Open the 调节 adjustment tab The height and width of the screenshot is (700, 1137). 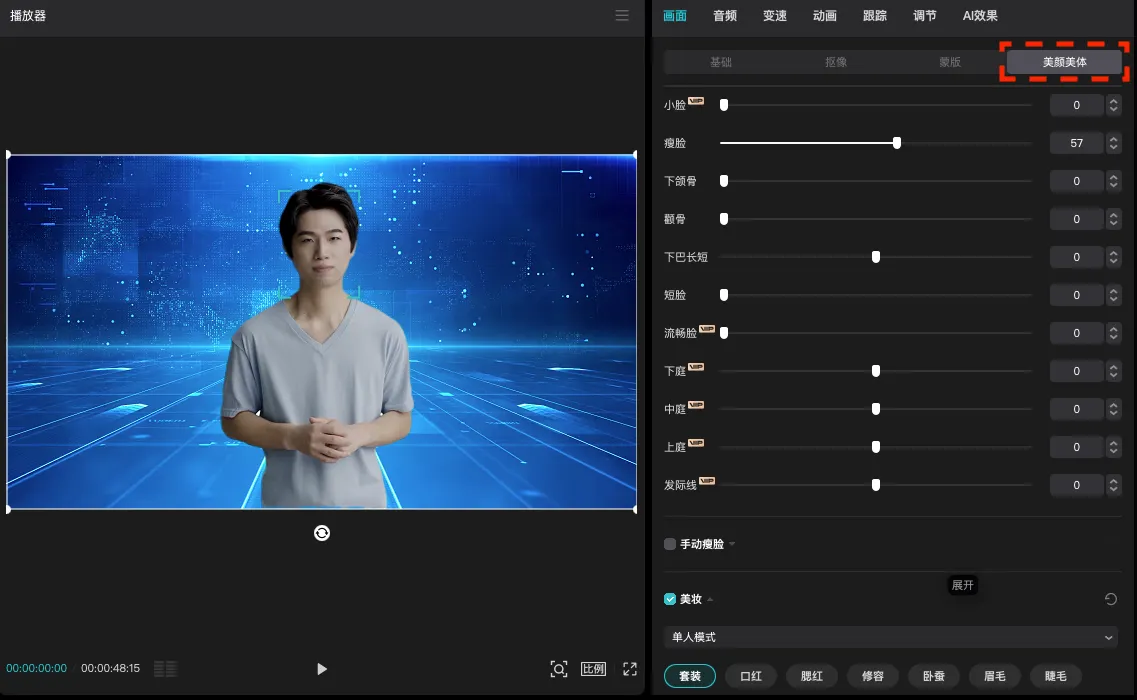click(x=925, y=15)
